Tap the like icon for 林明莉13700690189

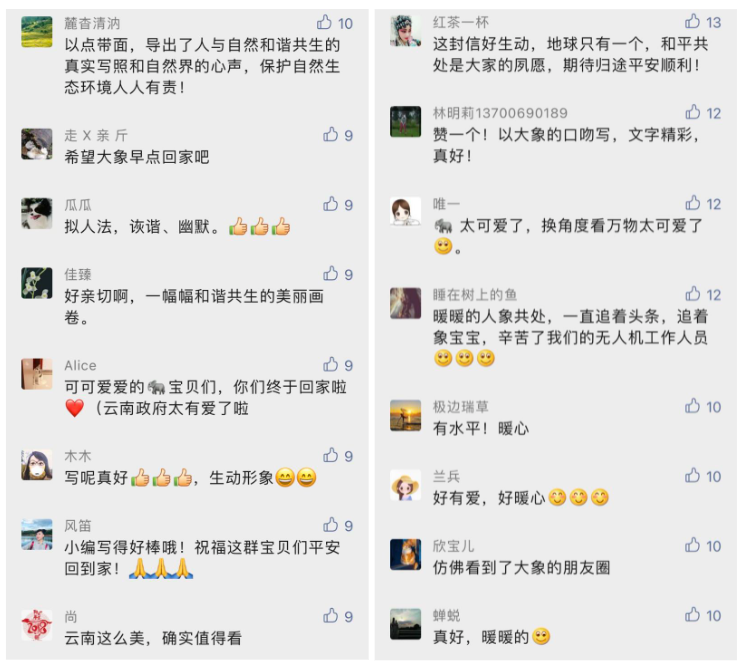(693, 113)
